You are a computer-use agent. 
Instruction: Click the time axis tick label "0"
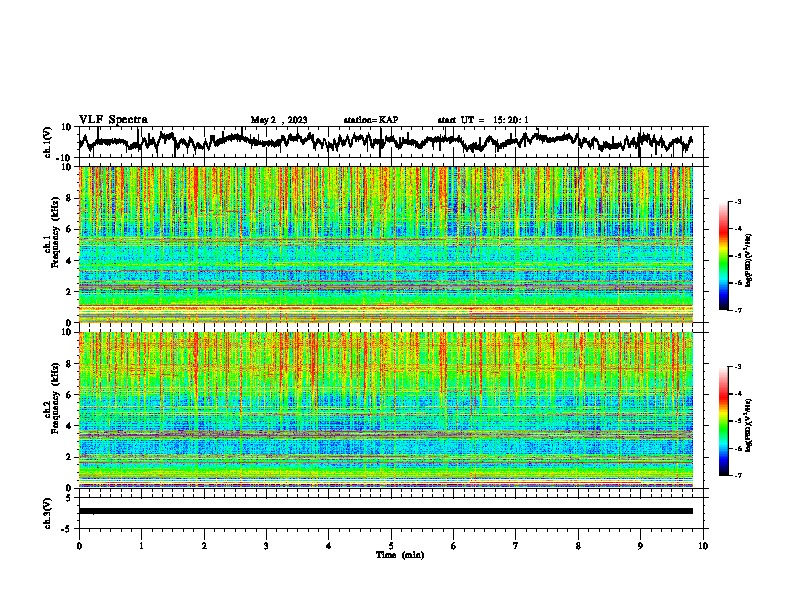pyautogui.click(x=79, y=546)
